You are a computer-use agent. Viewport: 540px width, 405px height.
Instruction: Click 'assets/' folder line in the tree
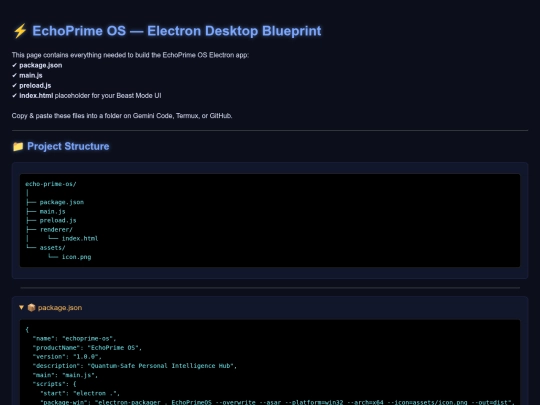[52, 248]
